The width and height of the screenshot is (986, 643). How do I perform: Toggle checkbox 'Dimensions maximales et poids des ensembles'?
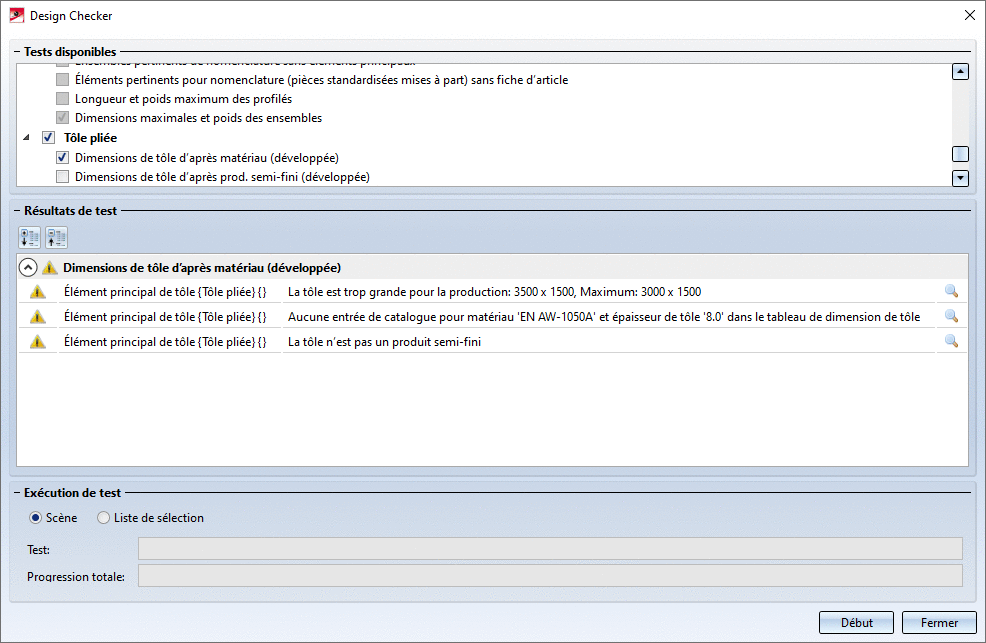pyautogui.click(x=62, y=118)
